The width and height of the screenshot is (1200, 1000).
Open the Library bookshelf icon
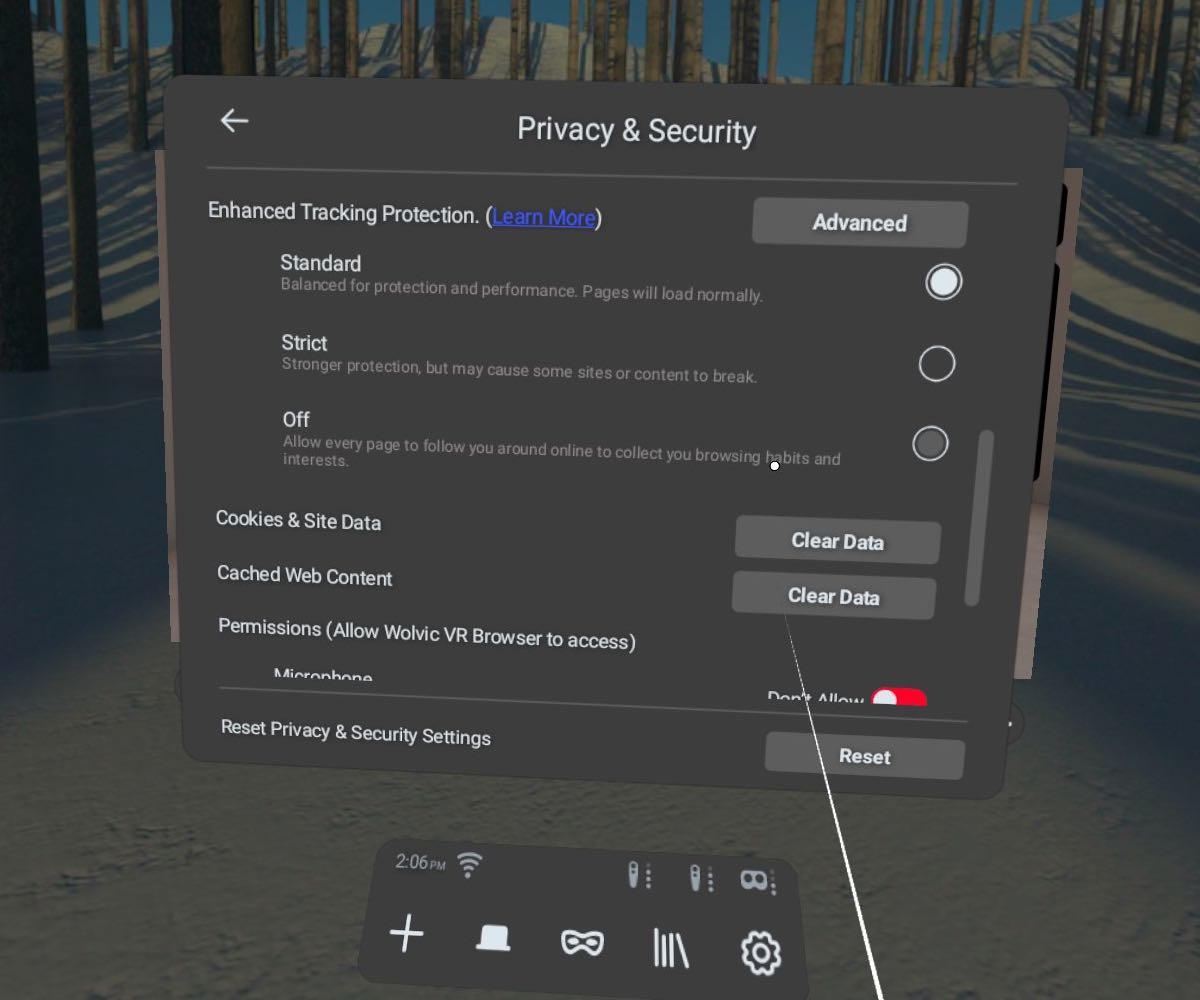(x=670, y=948)
